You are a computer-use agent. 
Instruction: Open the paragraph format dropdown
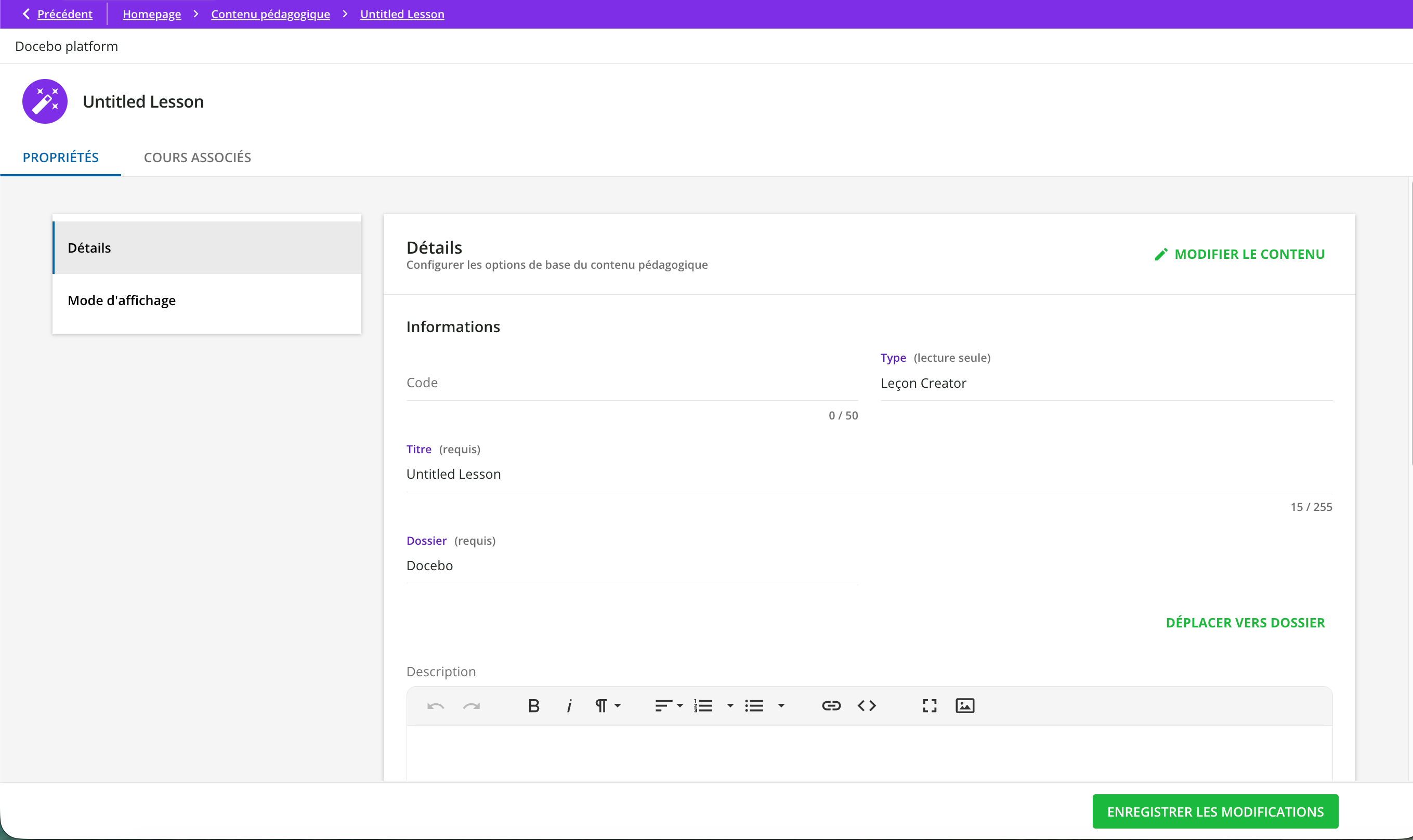click(x=608, y=705)
